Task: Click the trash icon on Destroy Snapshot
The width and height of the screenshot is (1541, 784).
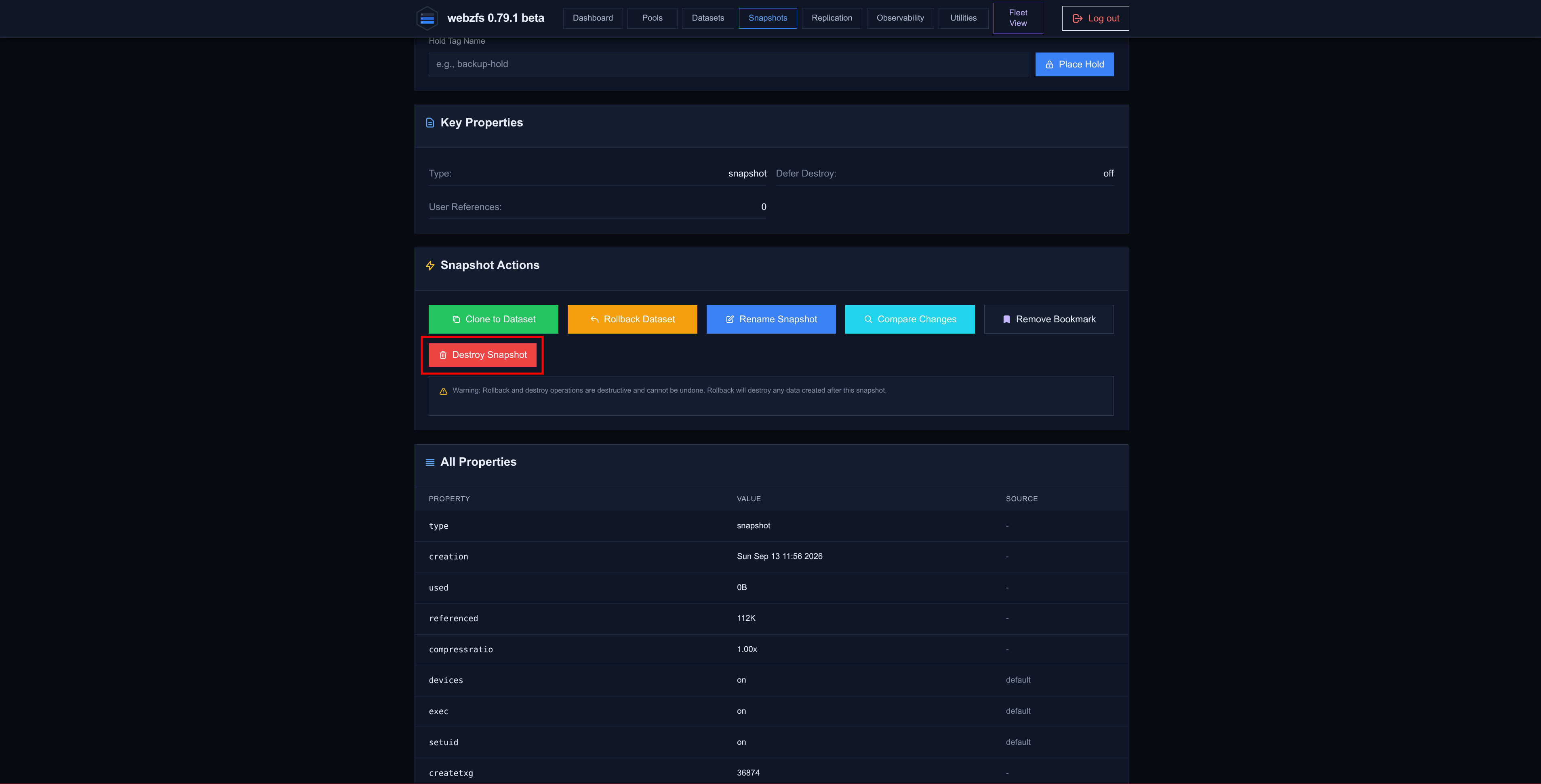Action: point(443,355)
